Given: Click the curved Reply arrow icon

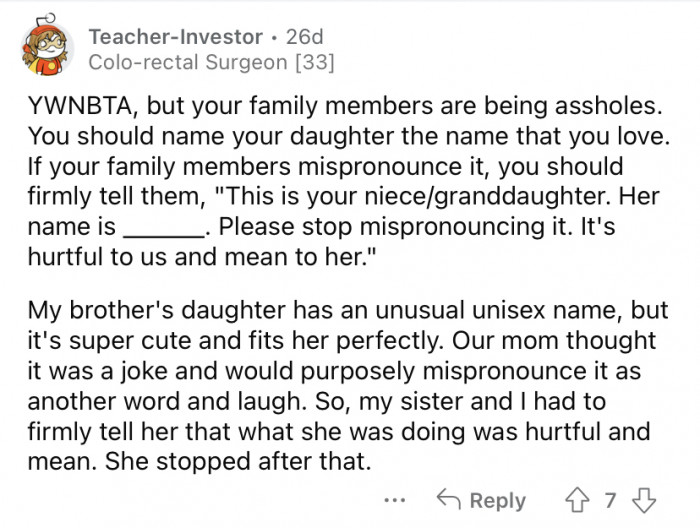Looking at the screenshot, I should 450,500.
